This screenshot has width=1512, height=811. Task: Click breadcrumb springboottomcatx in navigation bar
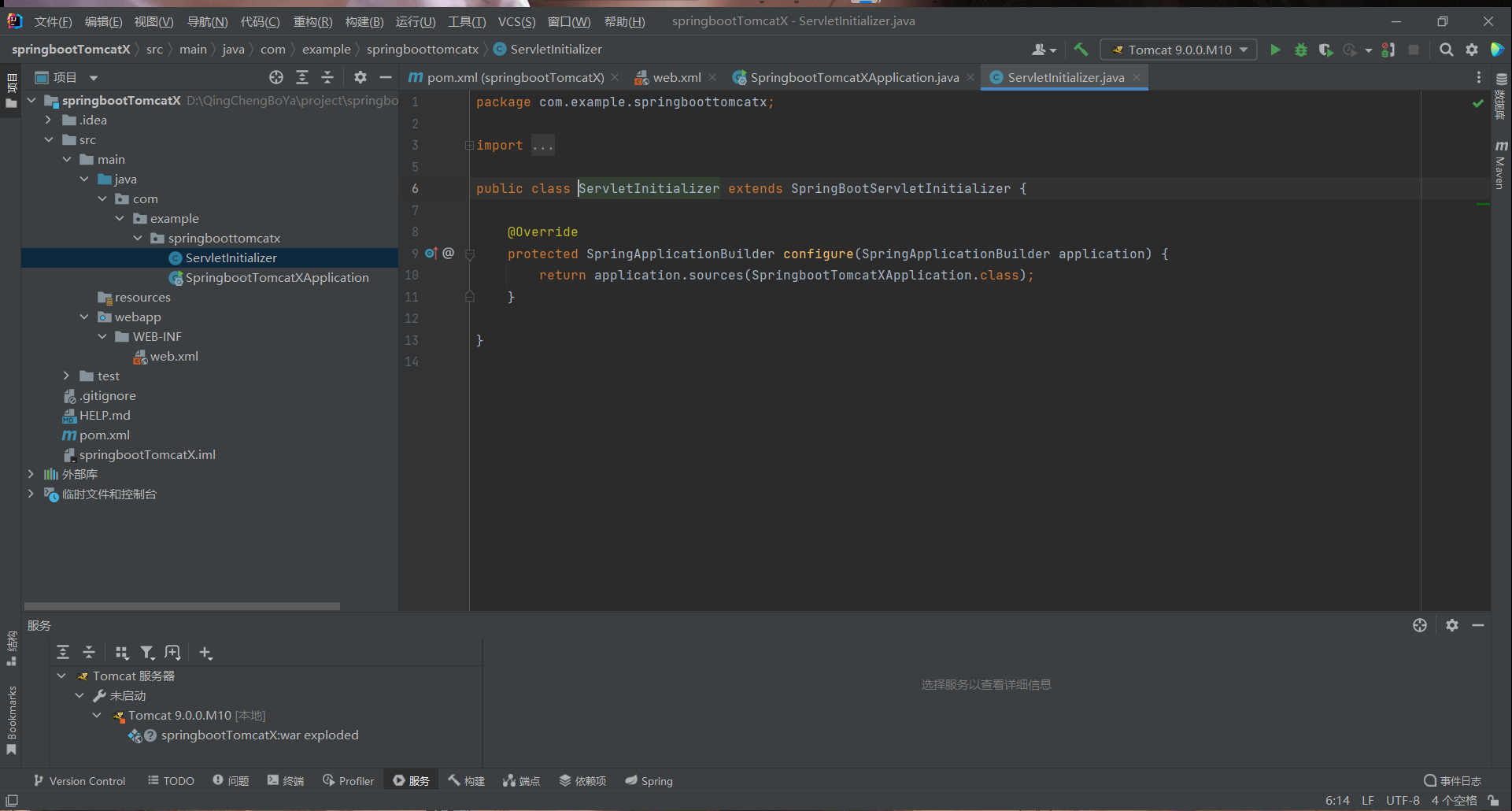[x=422, y=49]
